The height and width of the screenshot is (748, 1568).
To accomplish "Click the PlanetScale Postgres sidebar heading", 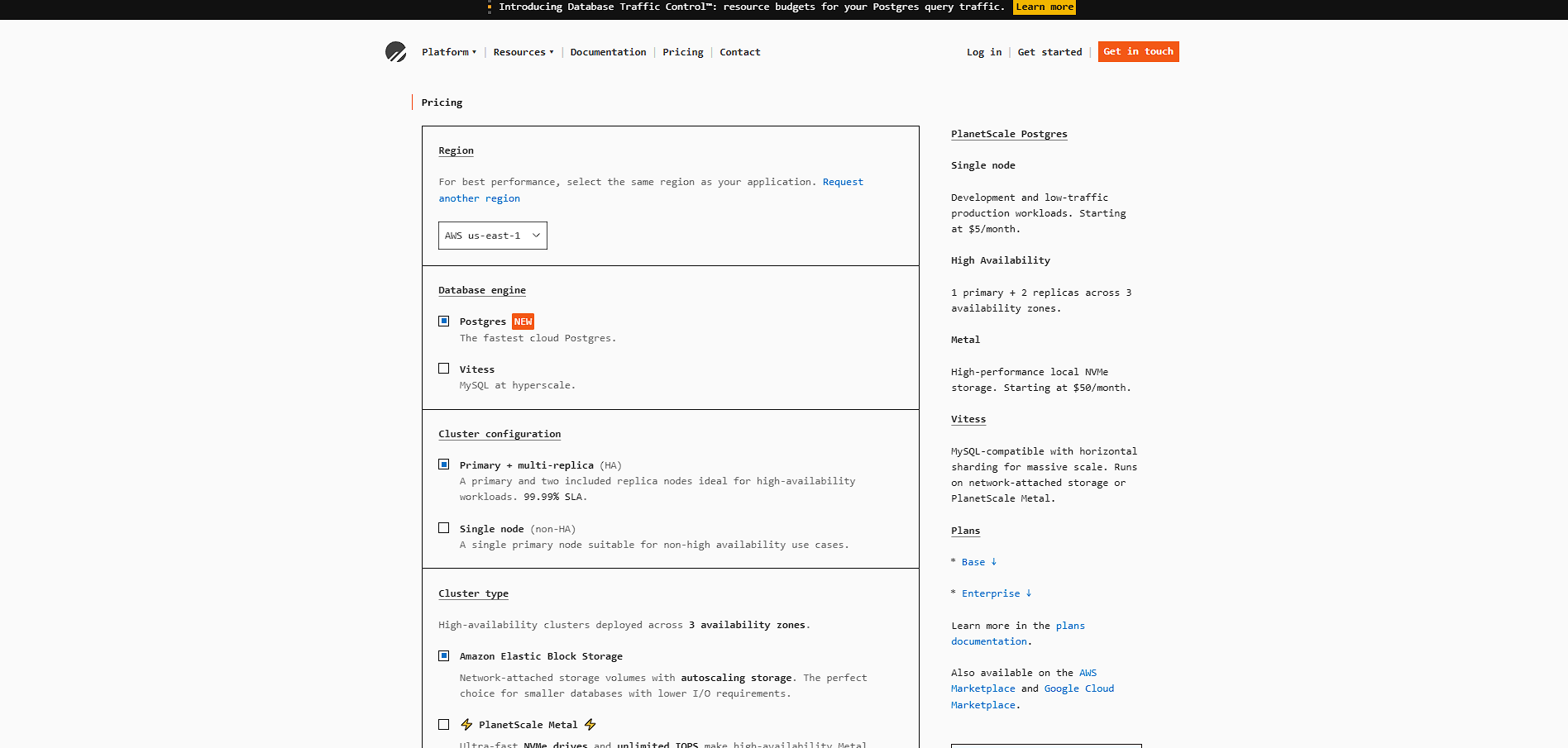I will point(1009,134).
